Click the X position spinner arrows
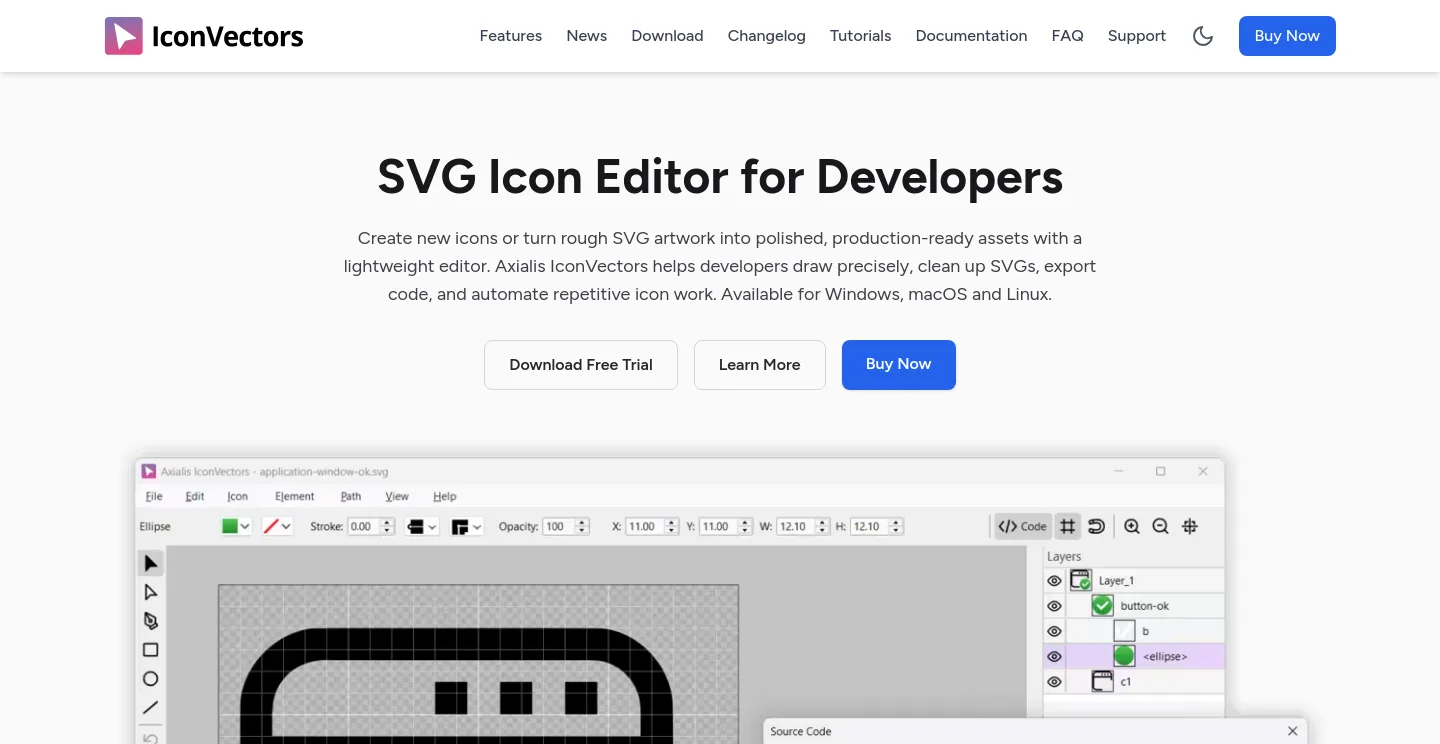Image resolution: width=1440 pixels, height=744 pixels. point(671,526)
